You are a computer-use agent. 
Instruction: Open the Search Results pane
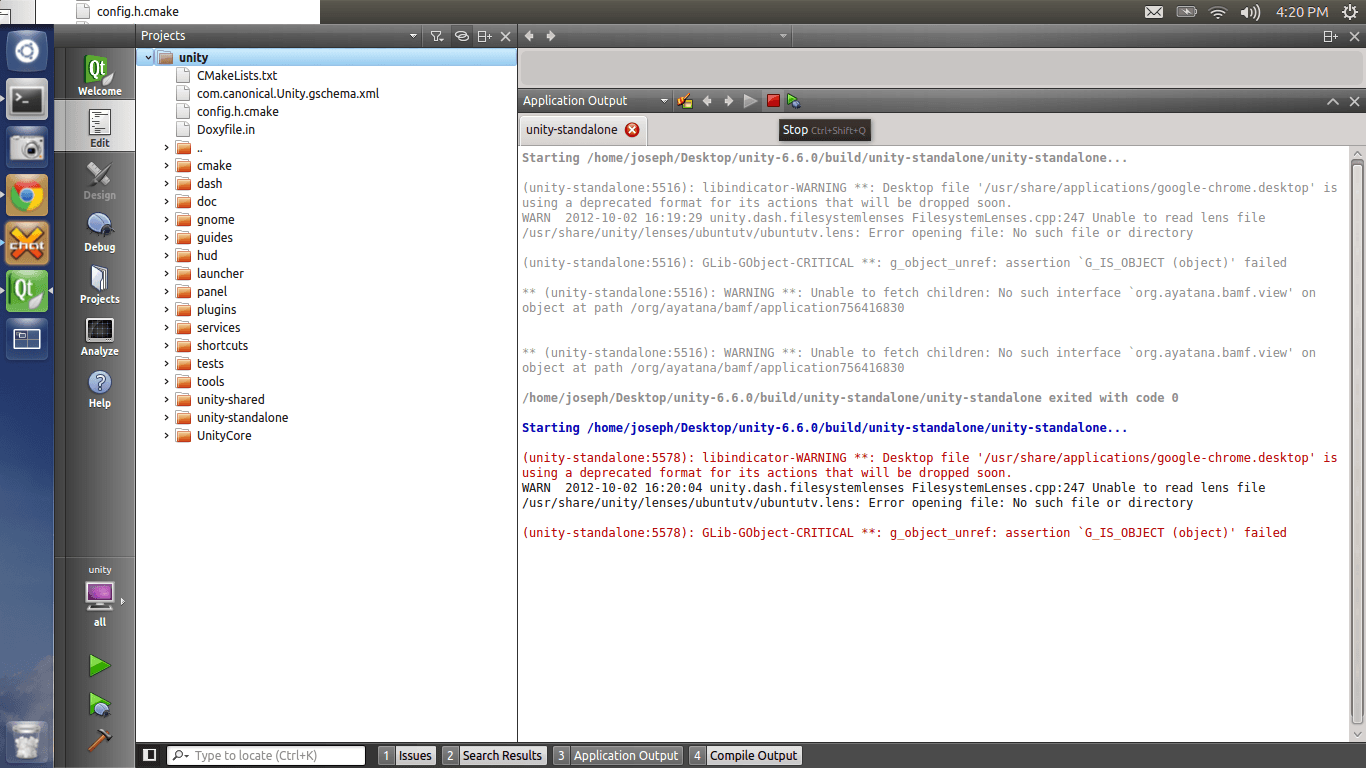click(494, 756)
